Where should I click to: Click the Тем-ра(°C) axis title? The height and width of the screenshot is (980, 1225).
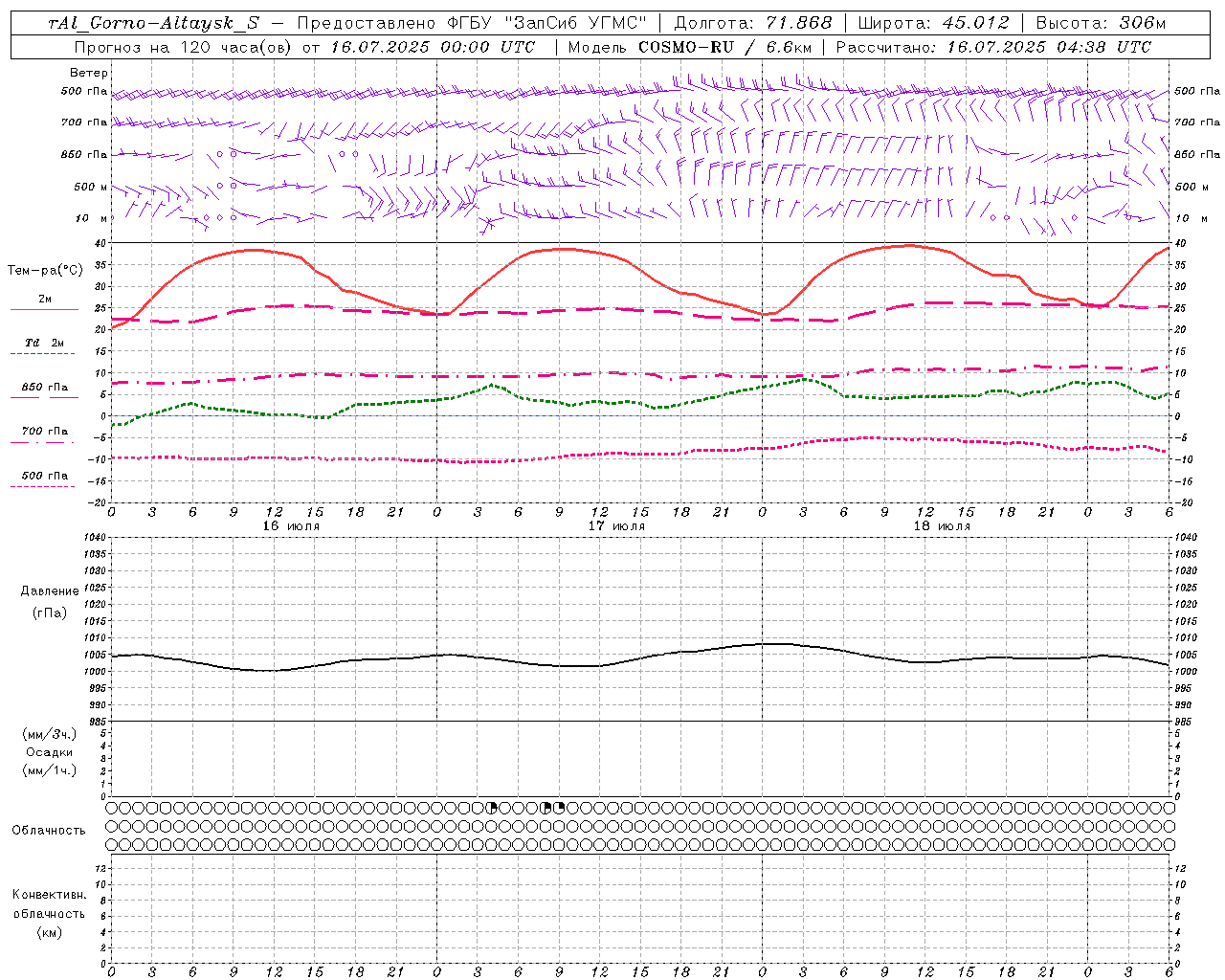45,270
